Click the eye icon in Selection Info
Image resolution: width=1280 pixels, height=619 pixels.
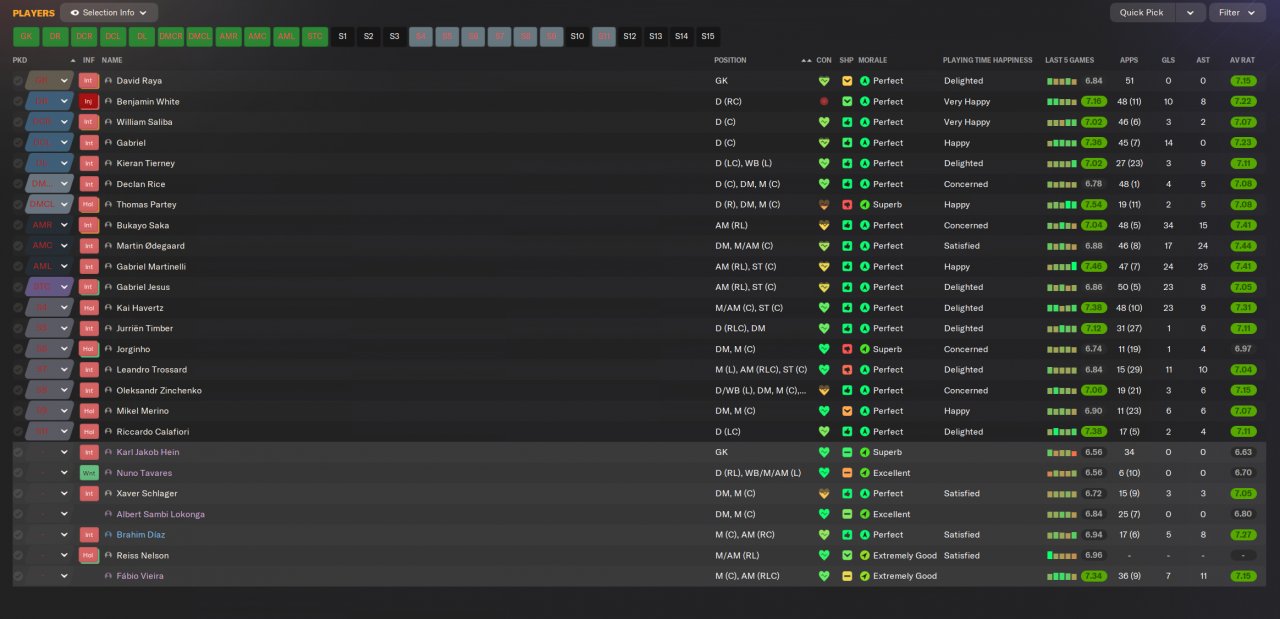(75, 13)
